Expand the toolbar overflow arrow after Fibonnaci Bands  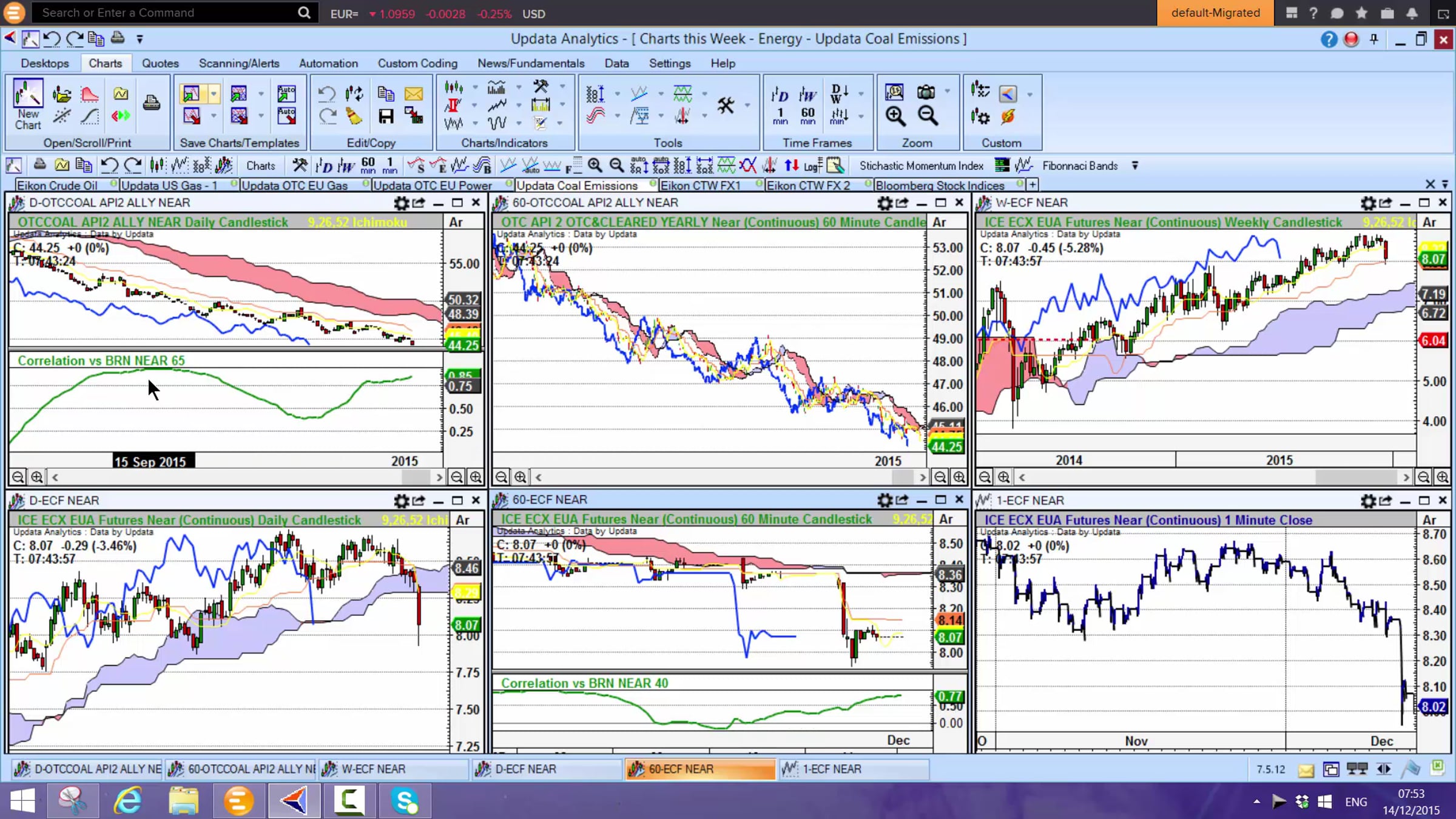pyautogui.click(x=1134, y=165)
